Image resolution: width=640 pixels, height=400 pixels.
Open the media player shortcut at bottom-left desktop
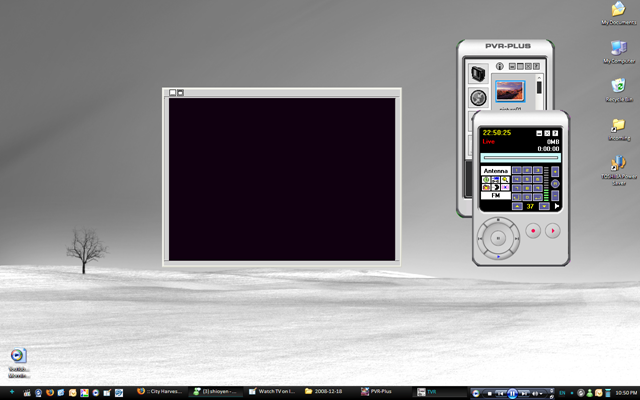pos(18,362)
